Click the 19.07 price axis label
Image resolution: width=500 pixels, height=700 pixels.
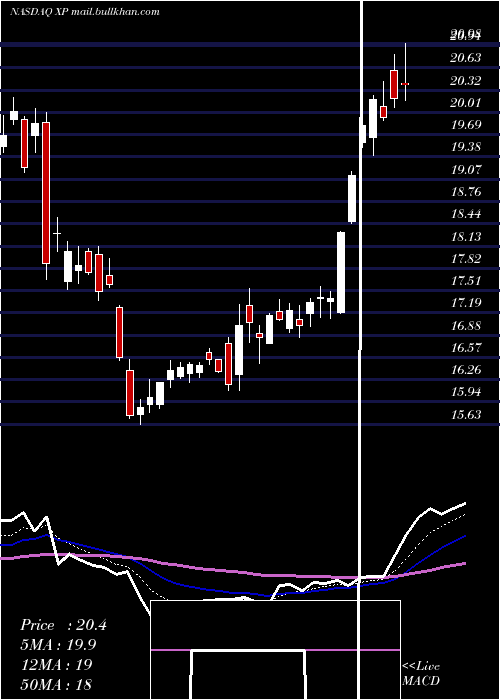(466, 169)
